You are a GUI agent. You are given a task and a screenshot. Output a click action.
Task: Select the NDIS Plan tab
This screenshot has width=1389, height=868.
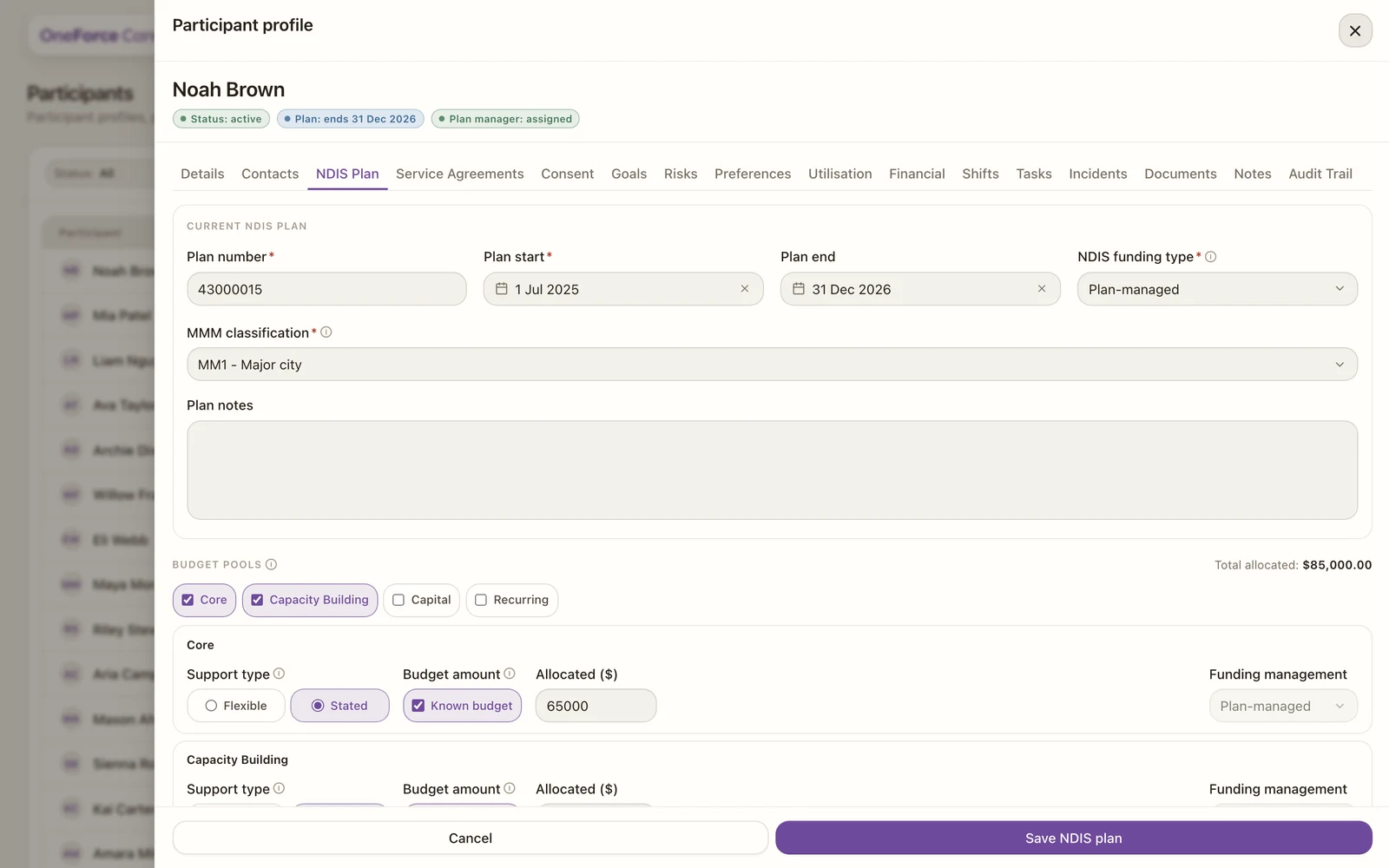(x=347, y=174)
